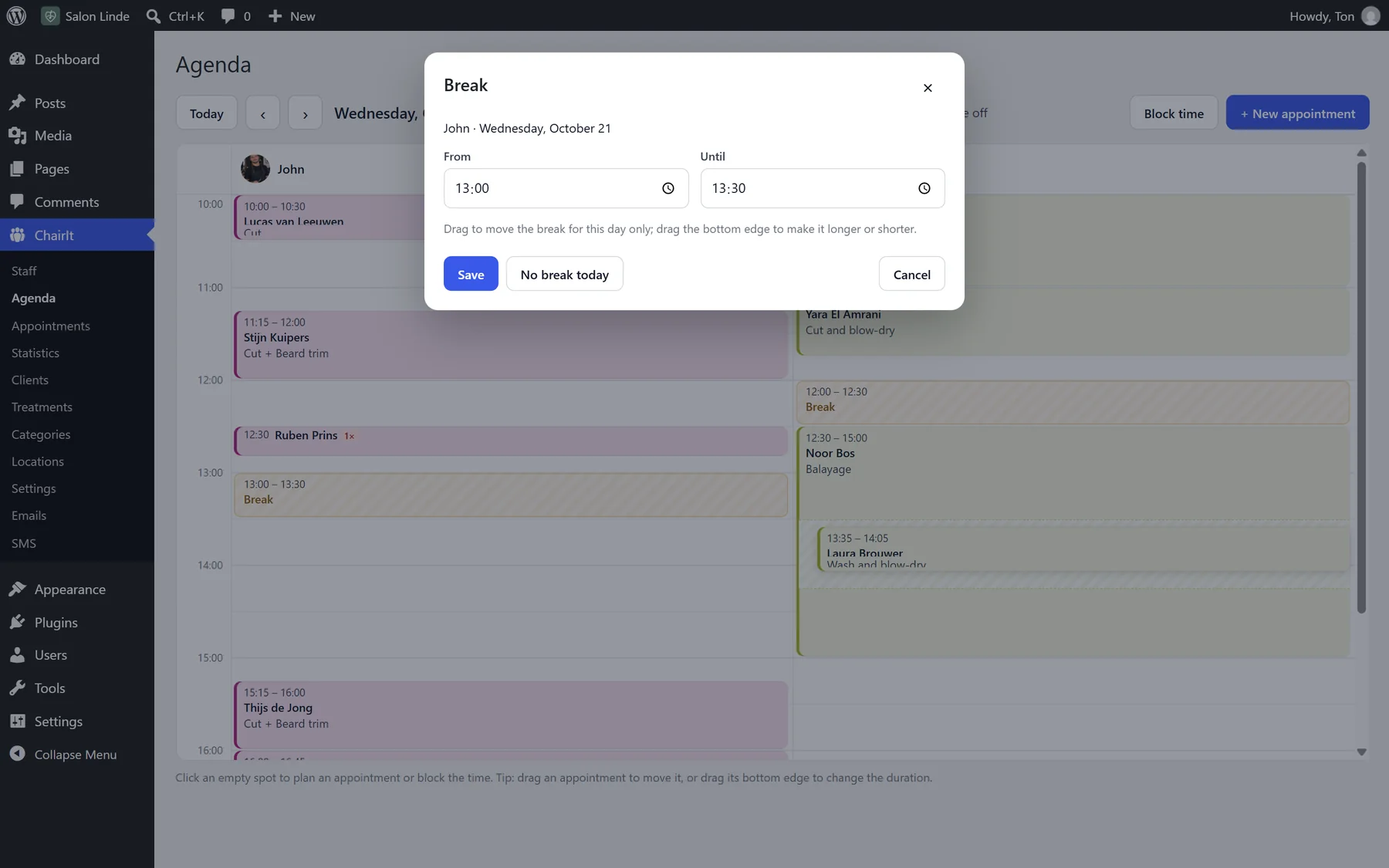Choose No break today
This screenshot has height=868, width=1389.
tap(565, 274)
